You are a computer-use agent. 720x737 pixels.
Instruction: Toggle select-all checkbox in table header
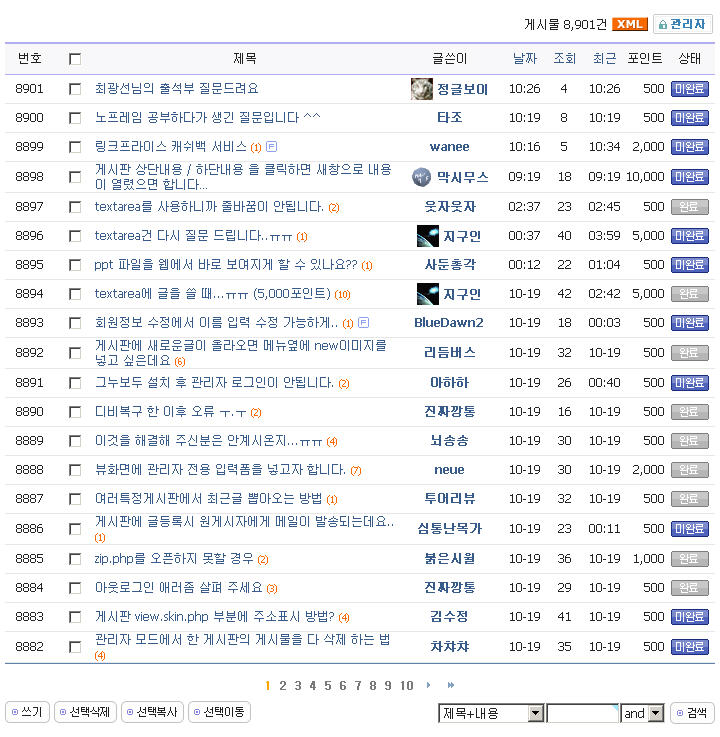(75, 59)
